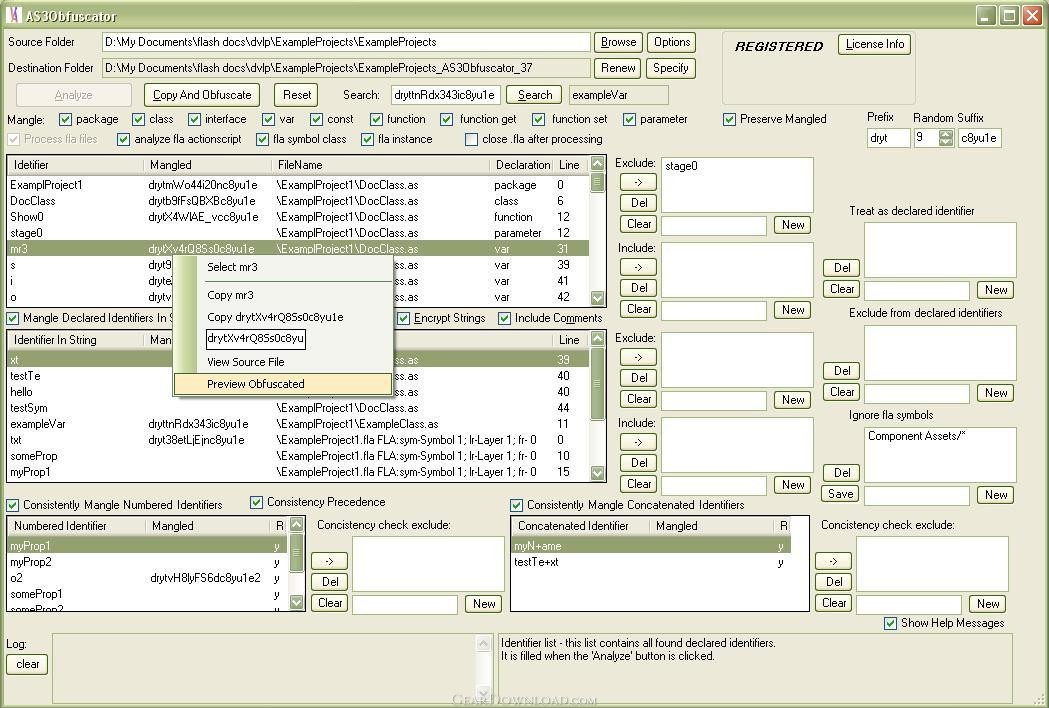The height and width of the screenshot is (708, 1049).
Task: Click the Search button
Action: point(535,95)
